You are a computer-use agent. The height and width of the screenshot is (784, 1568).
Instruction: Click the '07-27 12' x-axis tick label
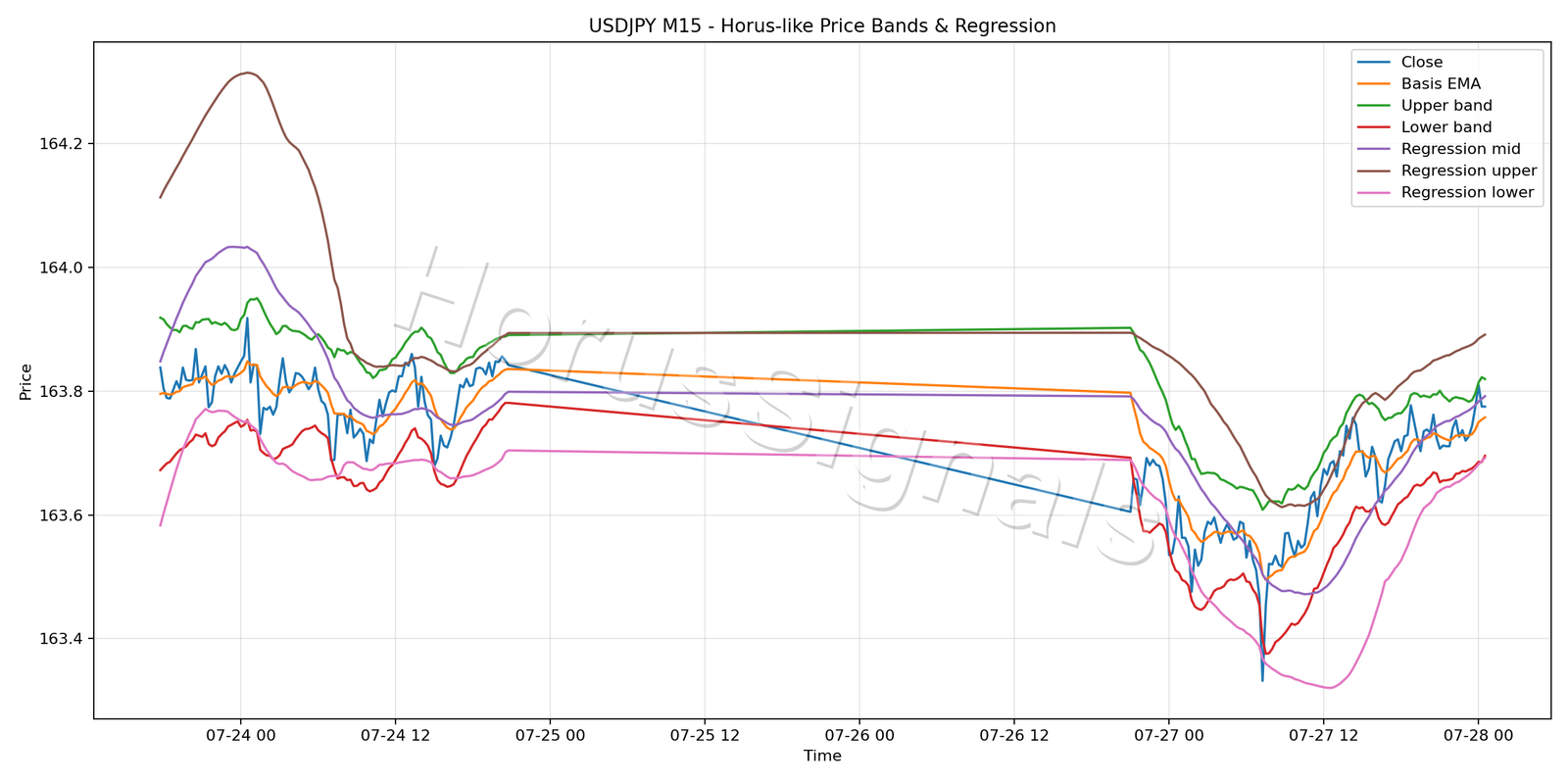click(1323, 735)
